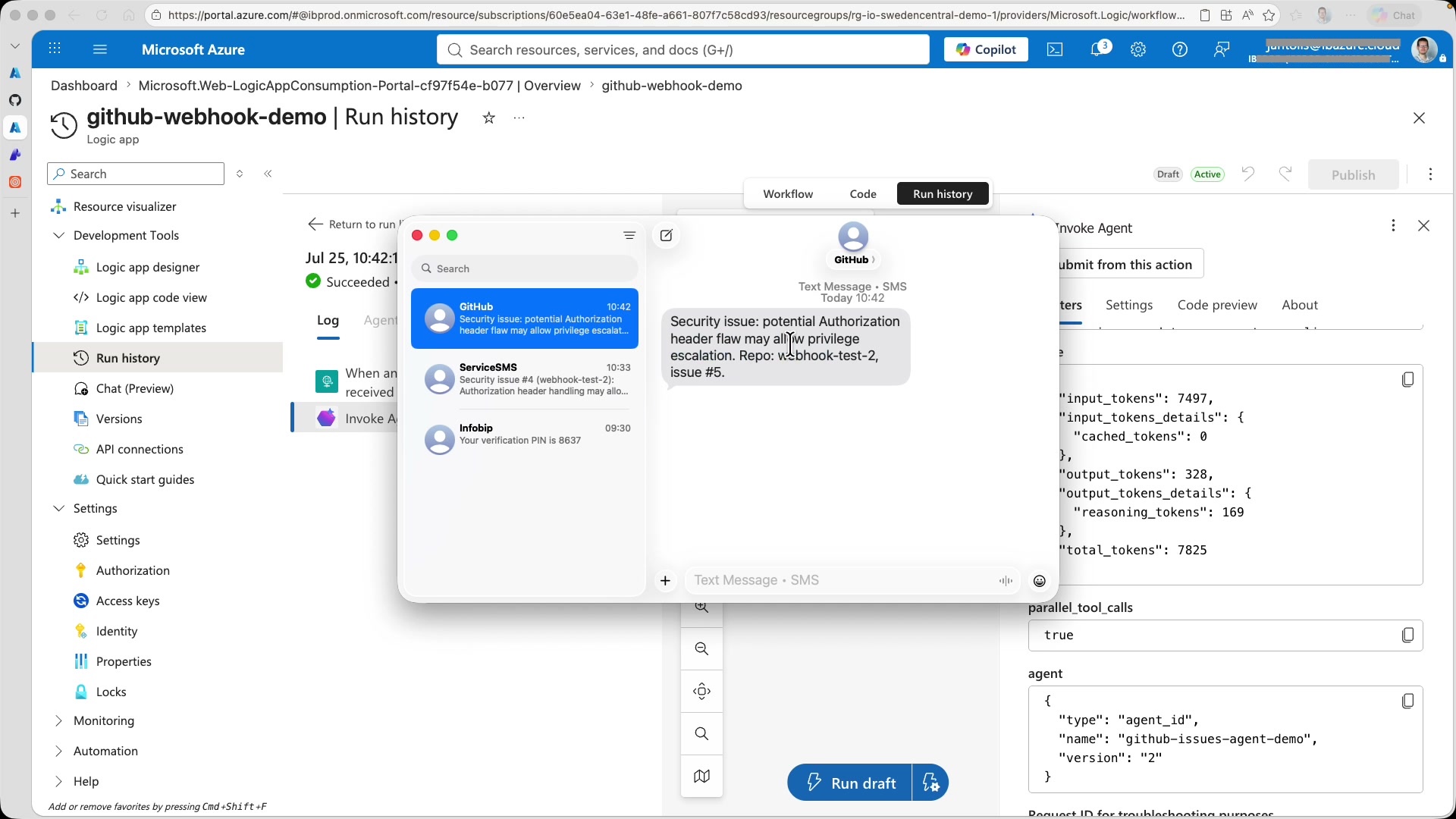
Task: Open Logic app designer in sidebar
Action: [x=148, y=267]
